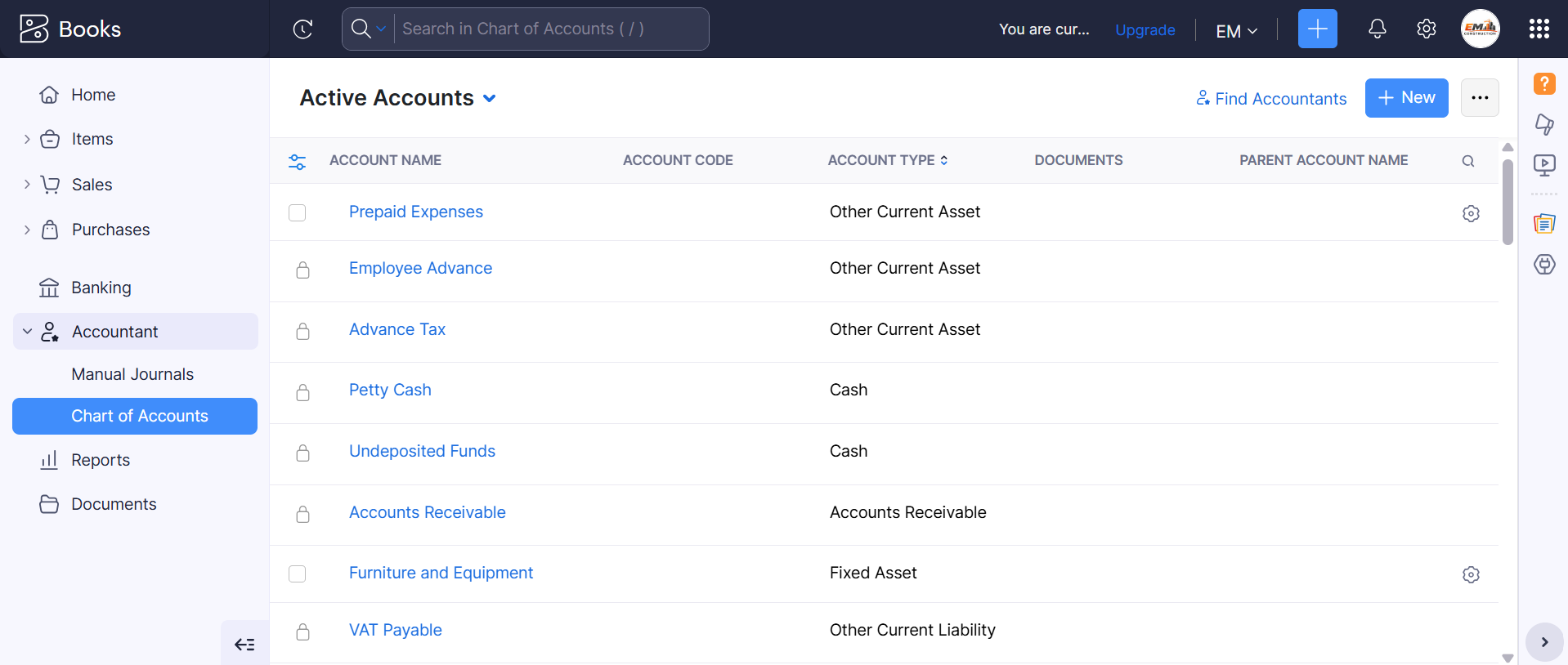1568x665 pixels.
Task: Open the Furniture and Equipment account
Action: [441, 573]
